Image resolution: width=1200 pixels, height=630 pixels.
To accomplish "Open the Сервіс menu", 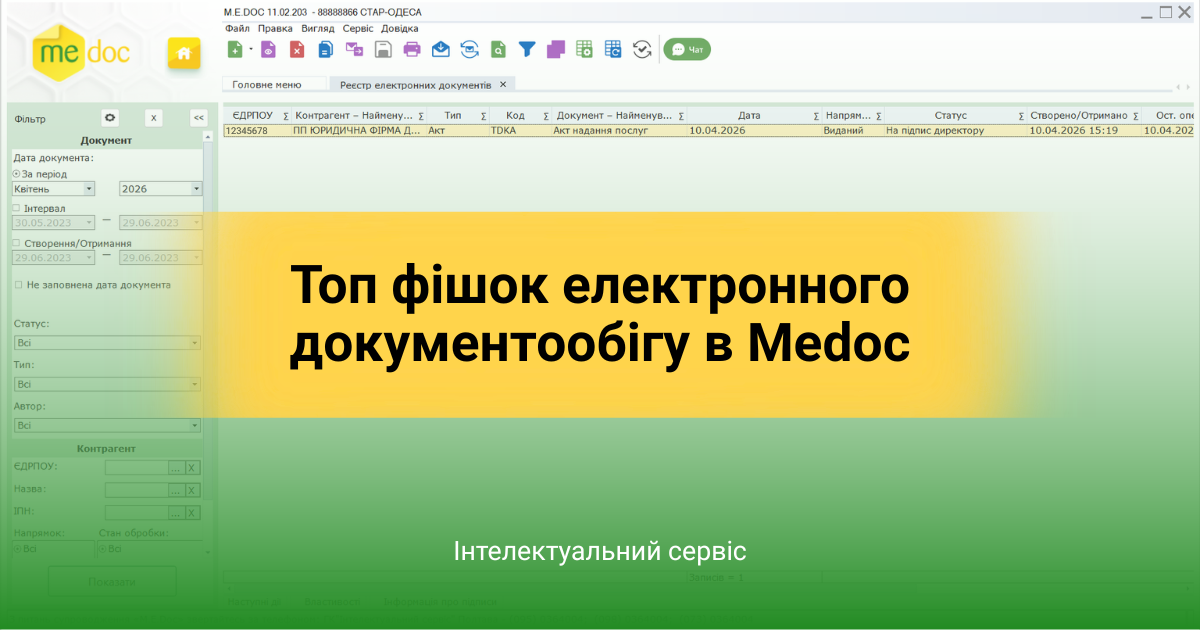I will [358, 28].
